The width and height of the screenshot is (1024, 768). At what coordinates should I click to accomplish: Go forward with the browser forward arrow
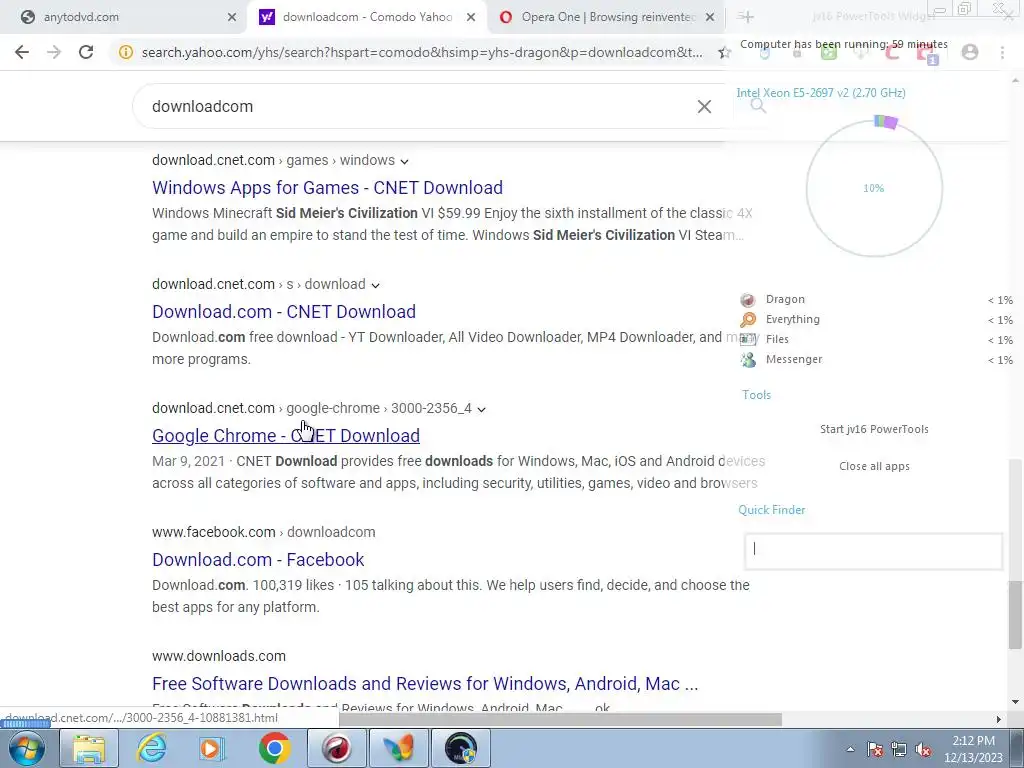[54, 52]
